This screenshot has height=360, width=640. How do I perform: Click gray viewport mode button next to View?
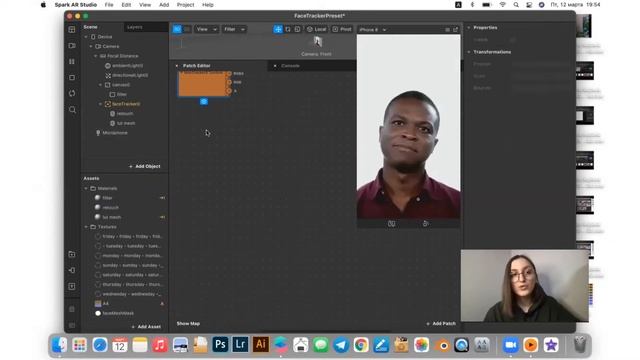click(187, 29)
